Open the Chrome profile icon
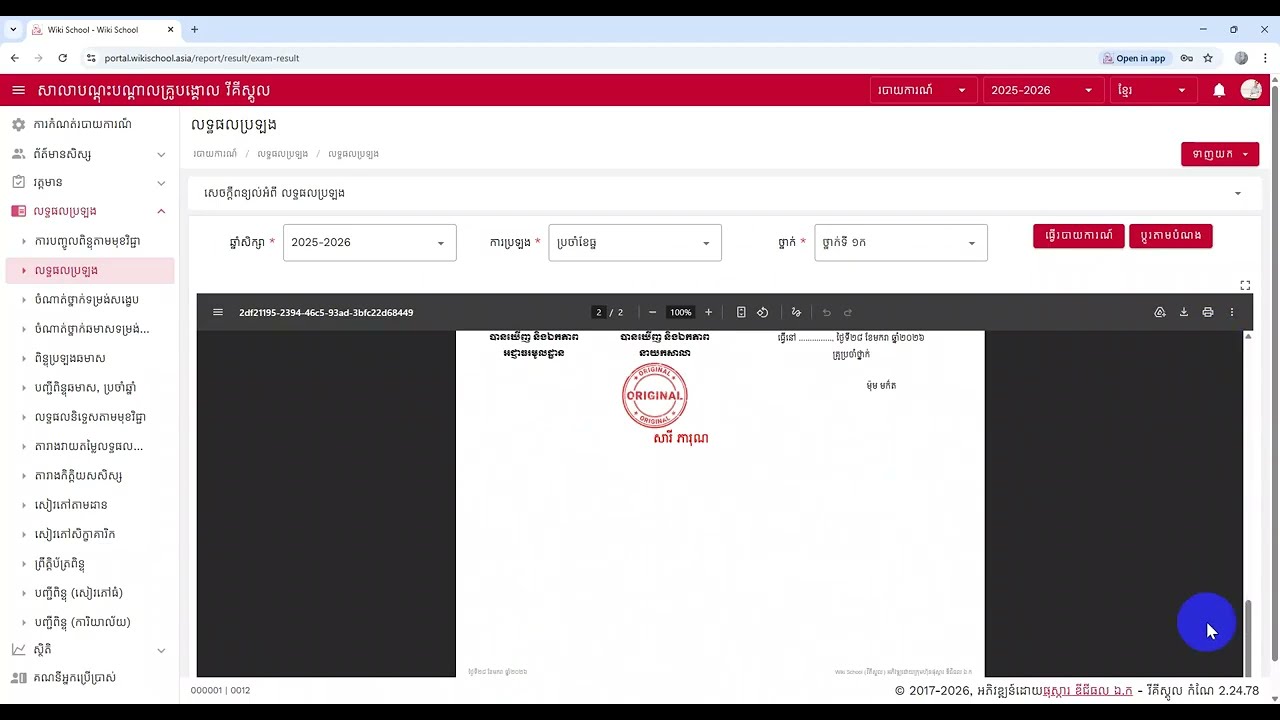1280x720 pixels. click(1241, 58)
